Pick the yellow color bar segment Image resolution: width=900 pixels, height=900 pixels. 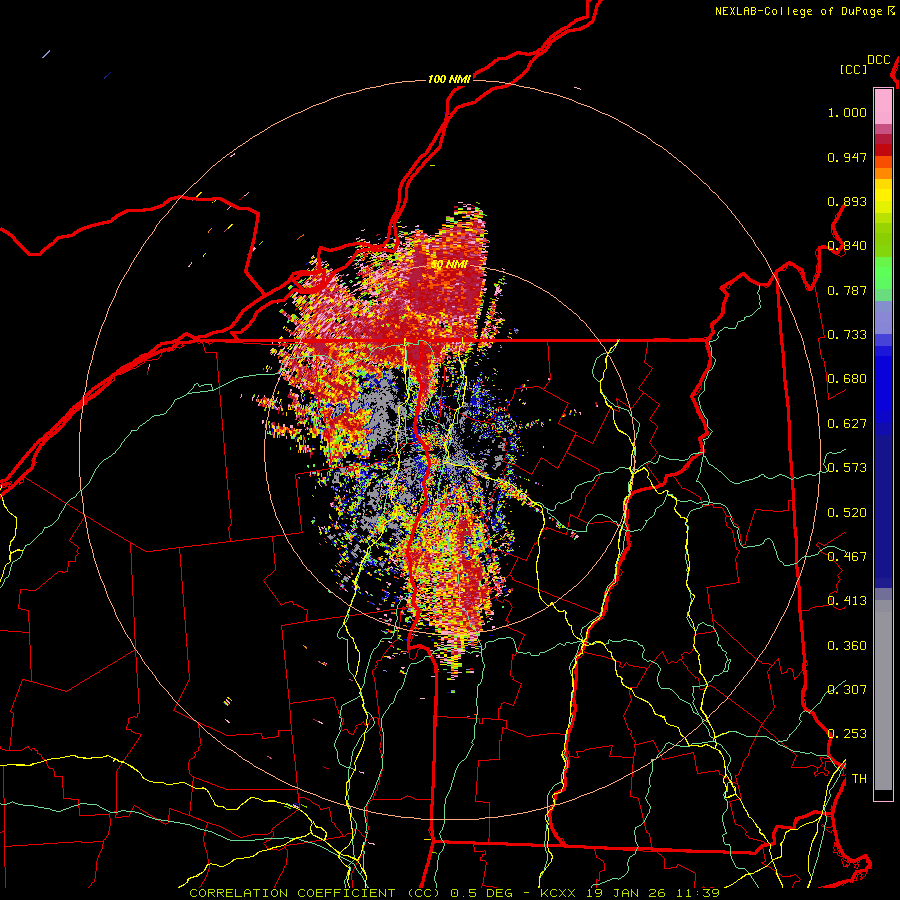click(883, 196)
